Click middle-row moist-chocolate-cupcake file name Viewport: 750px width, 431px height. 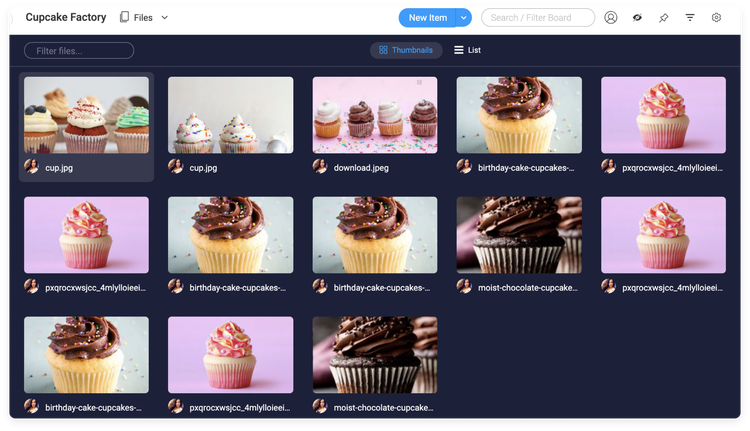[528, 288]
